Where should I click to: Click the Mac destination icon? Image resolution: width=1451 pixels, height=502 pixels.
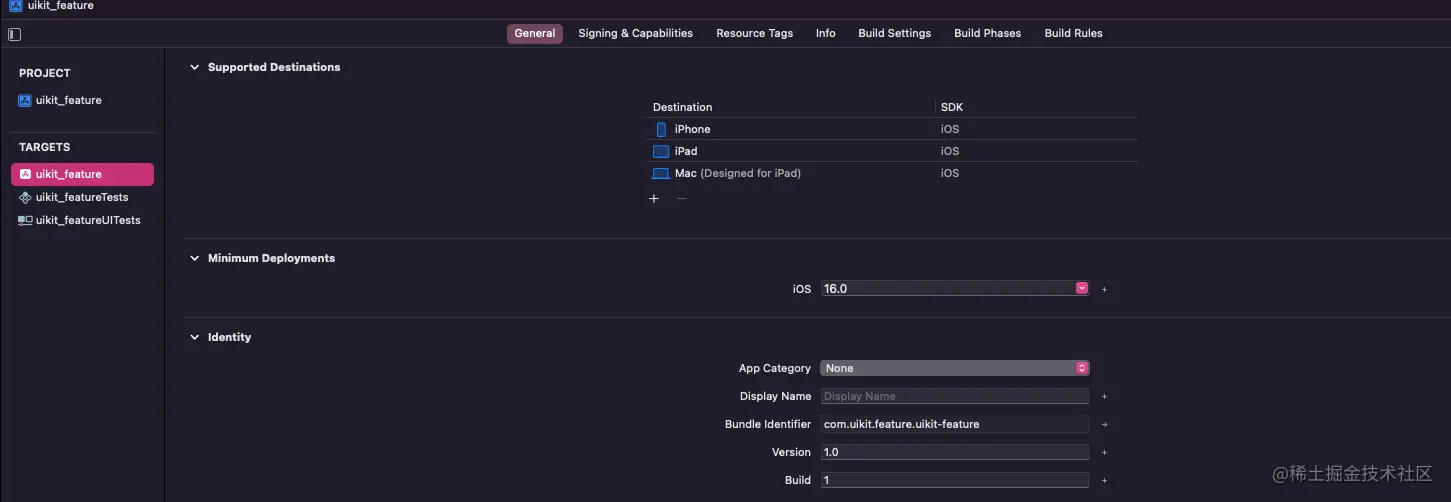(x=661, y=173)
